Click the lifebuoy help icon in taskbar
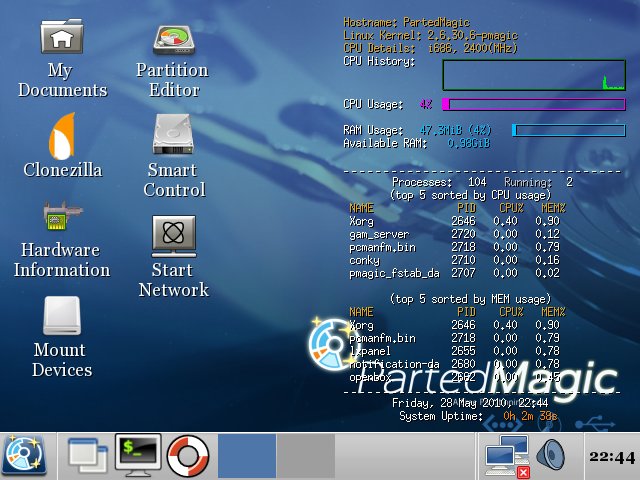640x480 pixels. tap(187, 455)
